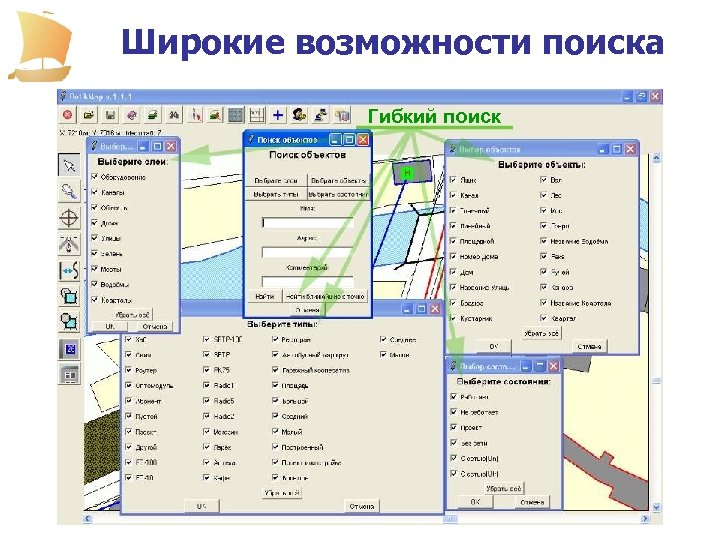This screenshot has height=540, width=720.
Task: Toggle the Кустарник object checkbox
Action: tap(453, 318)
